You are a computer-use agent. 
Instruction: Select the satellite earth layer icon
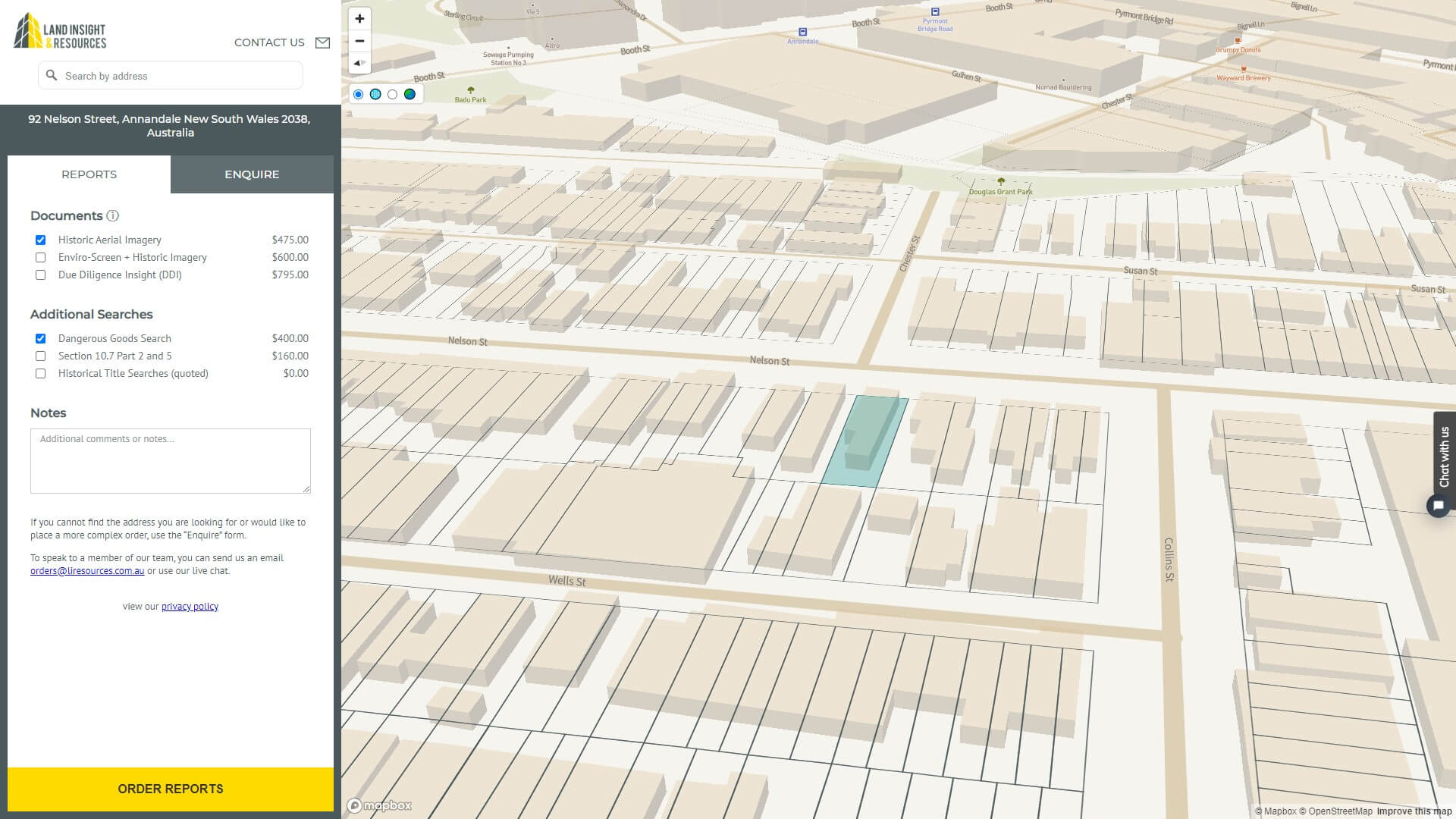coord(410,94)
